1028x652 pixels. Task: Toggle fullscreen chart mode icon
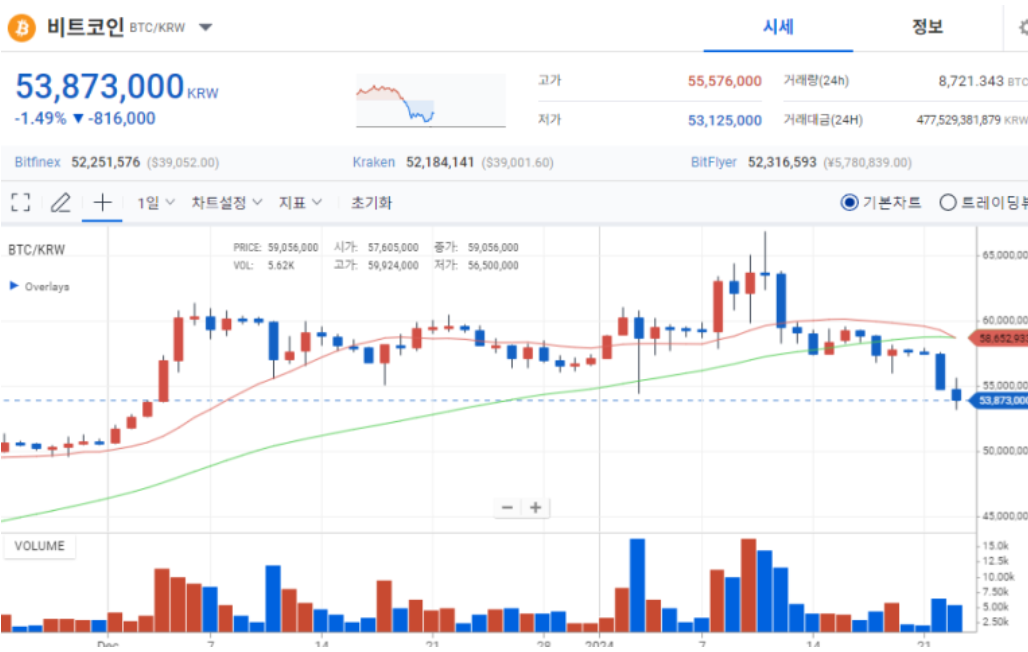click(20, 203)
